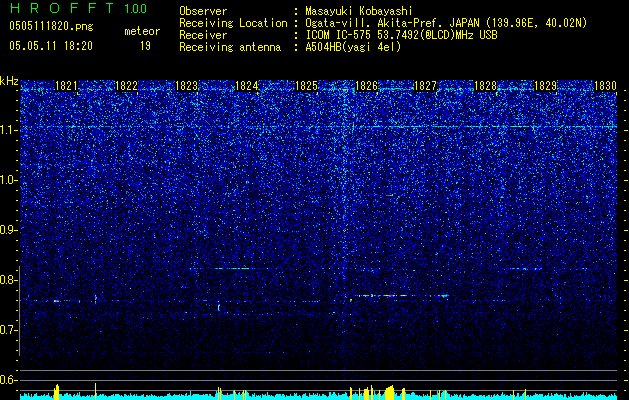Click the Observer field label
This screenshot has width=629, height=400.
(x=203, y=11)
